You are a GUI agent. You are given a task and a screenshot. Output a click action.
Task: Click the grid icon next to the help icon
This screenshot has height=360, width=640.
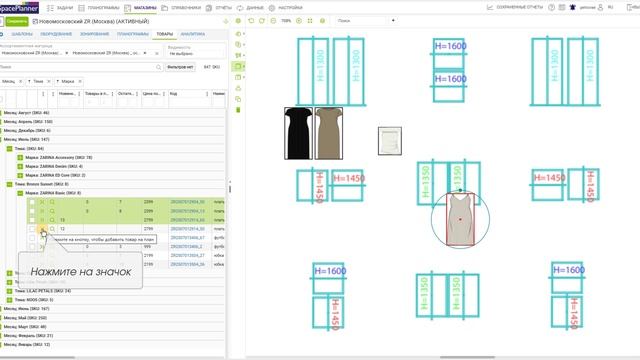(562, 7)
